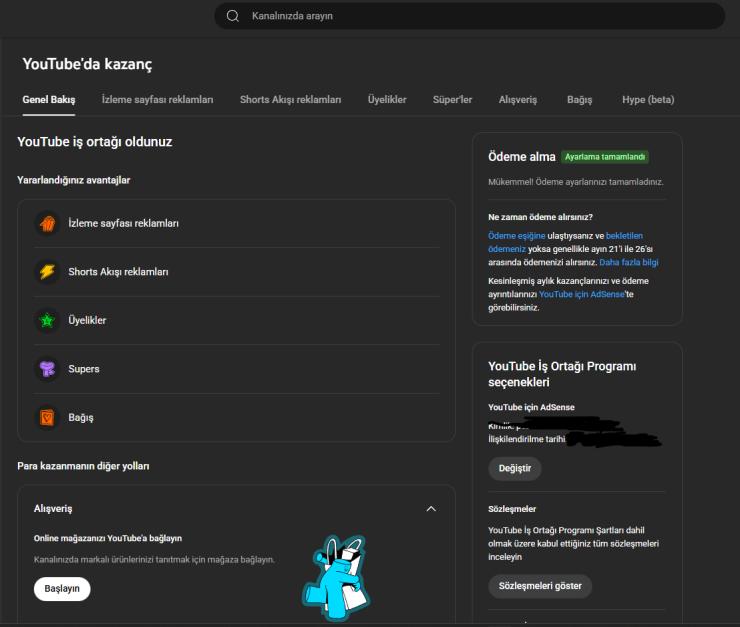The image size is (740, 627).
Task: Click the Sözleşmeleri göster button
Action: tap(540, 586)
